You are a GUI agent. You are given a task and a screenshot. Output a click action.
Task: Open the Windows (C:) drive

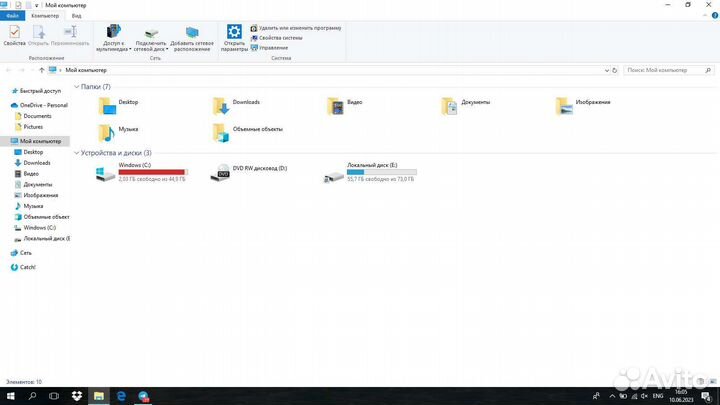click(106, 174)
